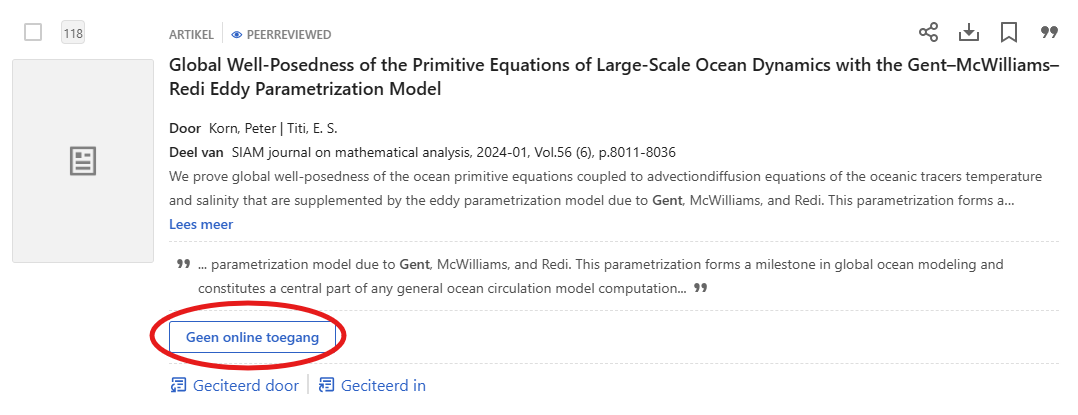Click the download icon for this record
The width and height of the screenshot is (1078, 415).
(x=968, y=33)
